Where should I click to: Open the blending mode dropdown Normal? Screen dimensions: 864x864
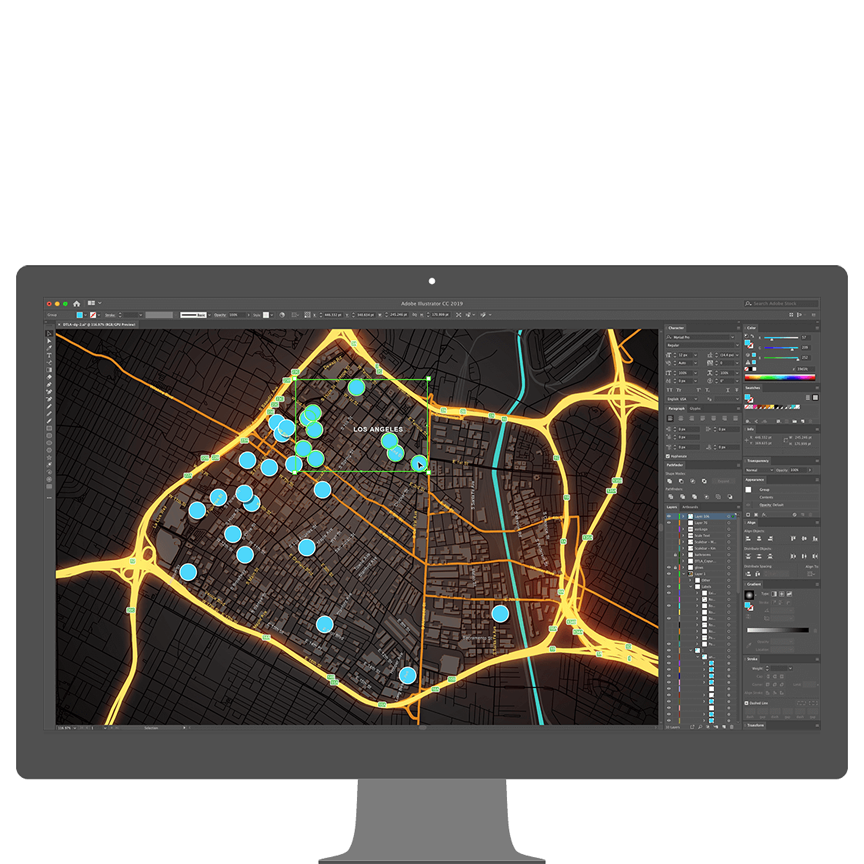point(759,470)
